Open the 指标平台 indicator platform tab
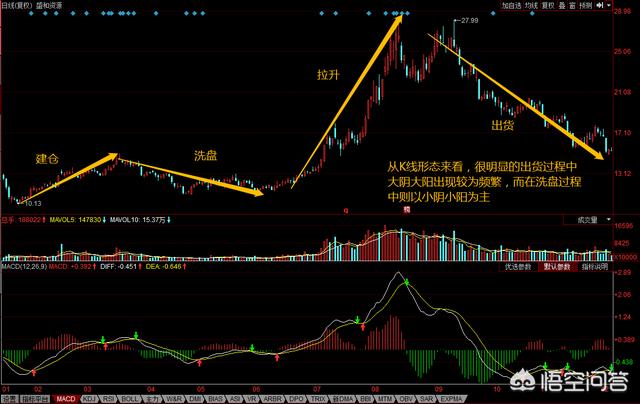 (x=35, y=399)
